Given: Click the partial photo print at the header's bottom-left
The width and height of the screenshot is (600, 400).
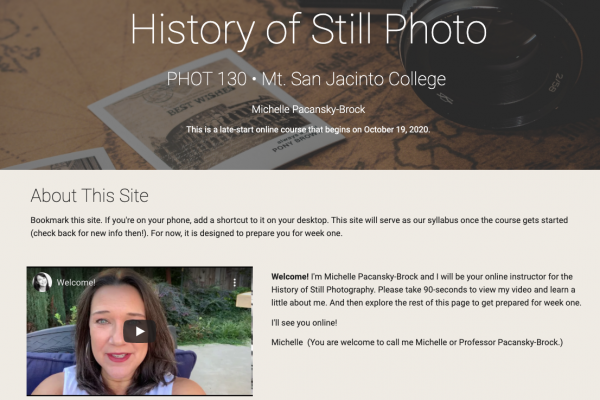Looking at the screenshot, I should point(61,159).
